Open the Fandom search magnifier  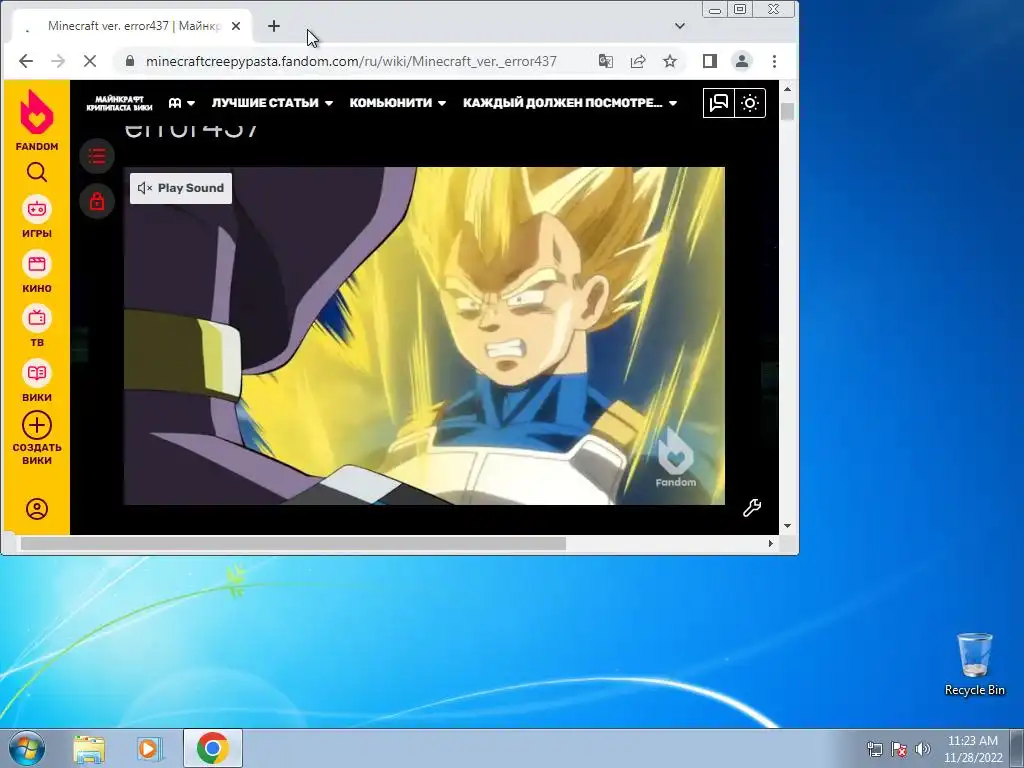tap(37, 172)
